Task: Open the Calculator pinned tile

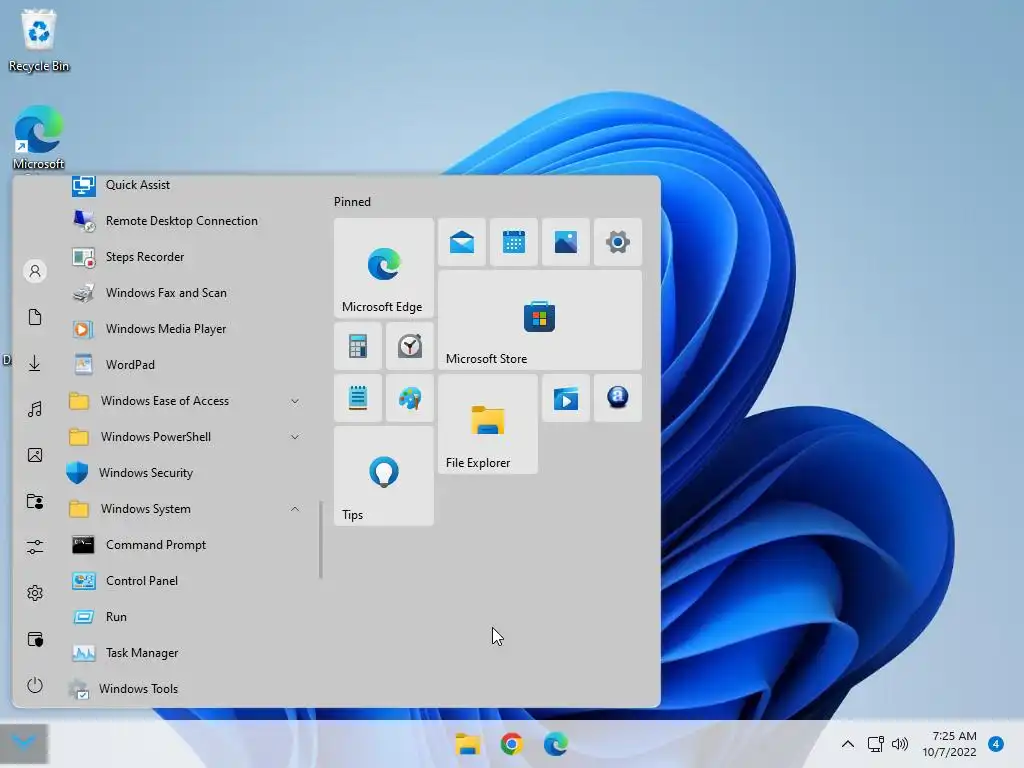Action: coord(358,346)
